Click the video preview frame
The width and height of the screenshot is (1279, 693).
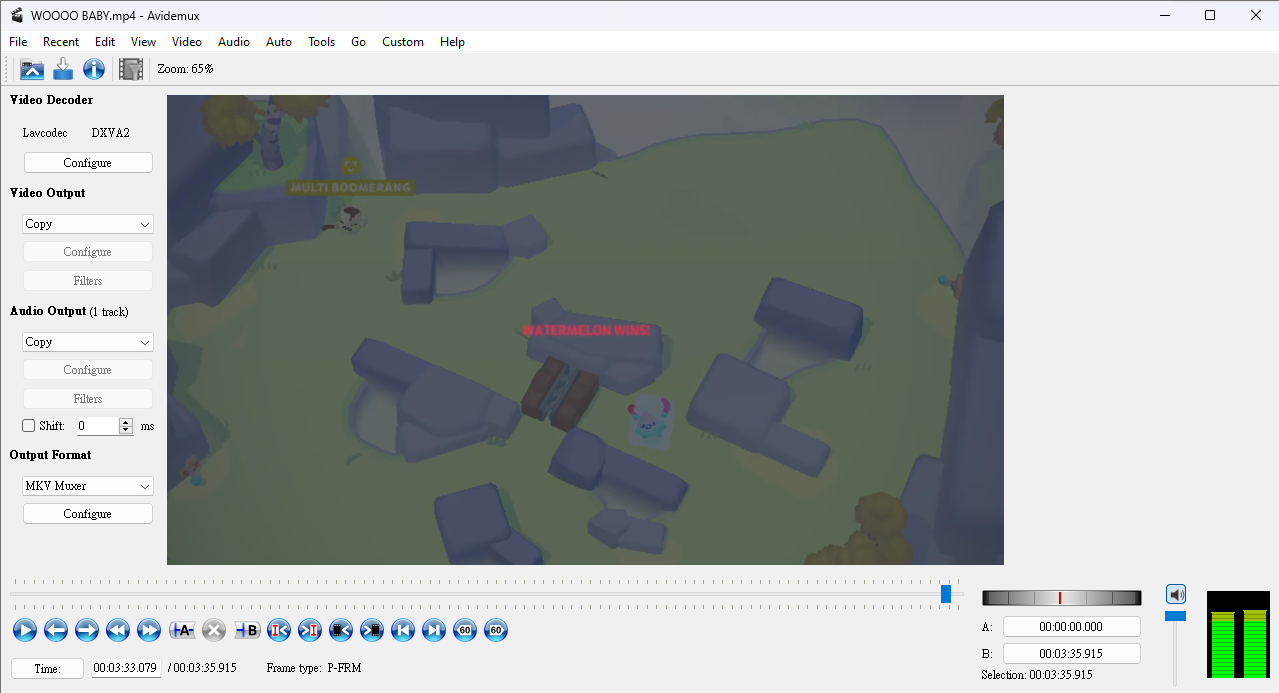click(x=585, y=330)
